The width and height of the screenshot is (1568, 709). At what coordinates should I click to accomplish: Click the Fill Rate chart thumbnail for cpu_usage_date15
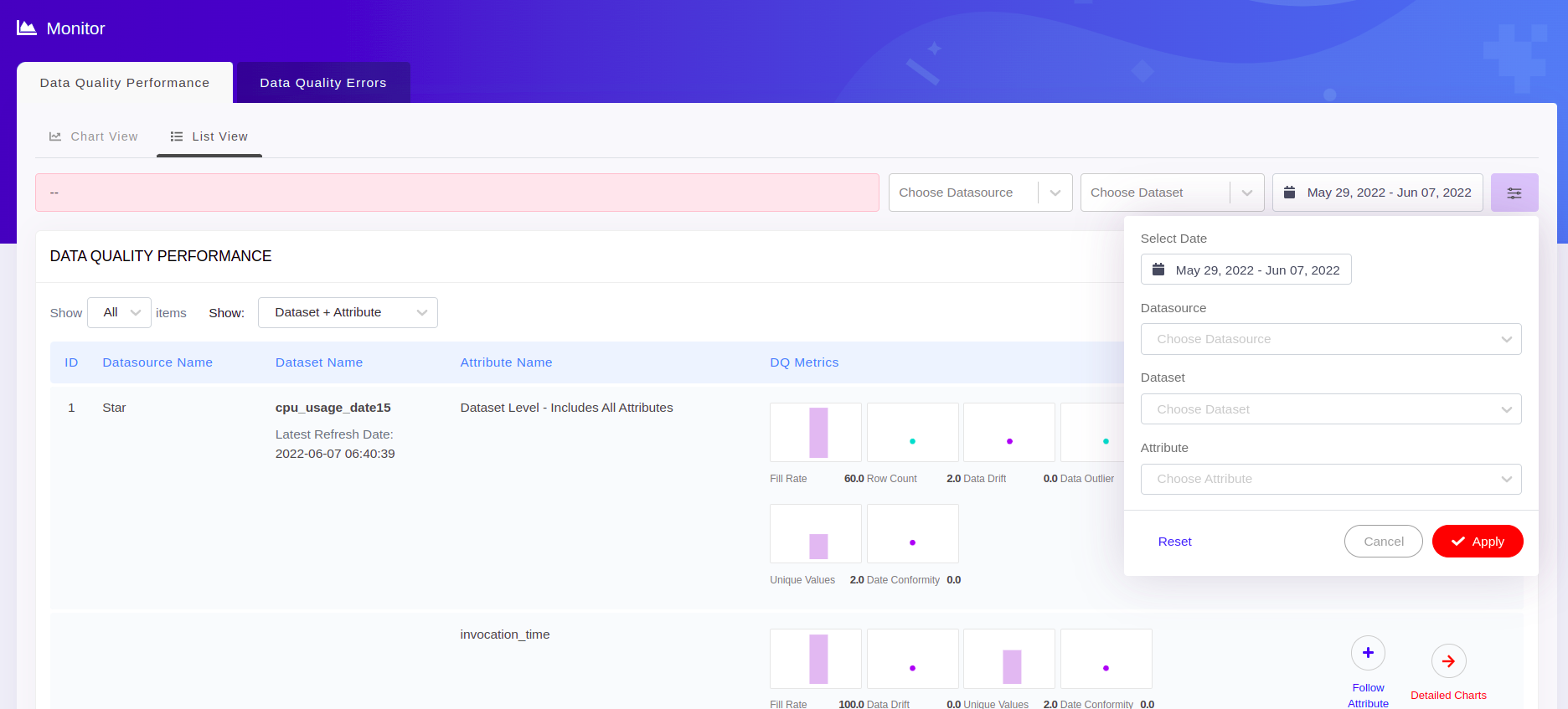816,432
